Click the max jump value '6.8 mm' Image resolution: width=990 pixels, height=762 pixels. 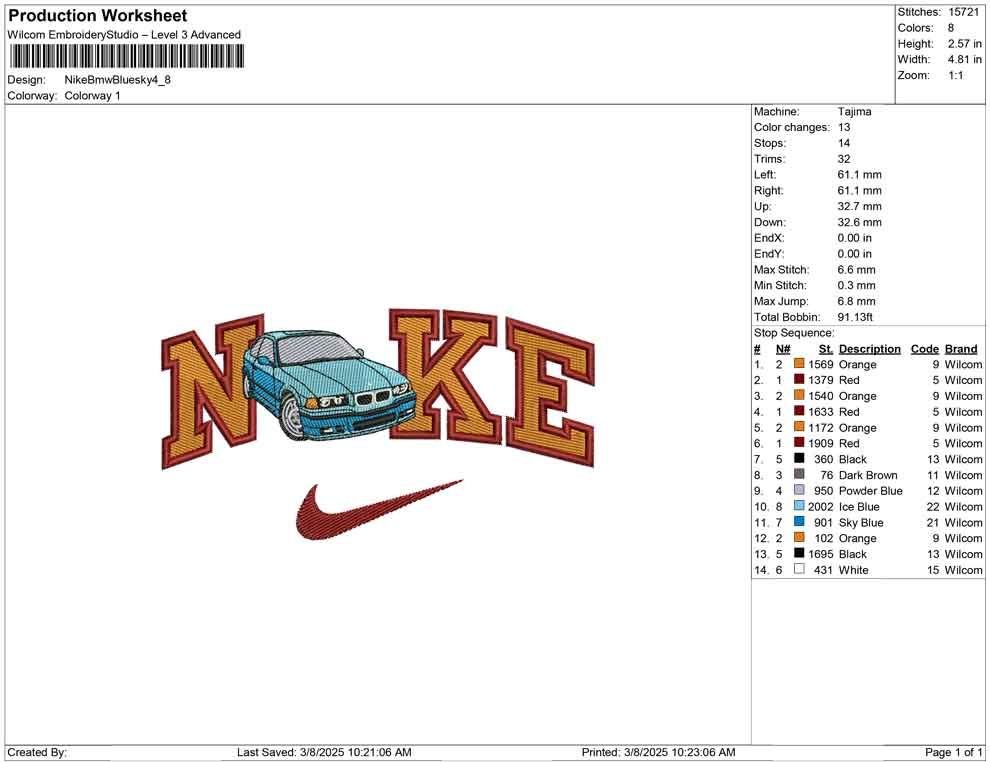pyautogui.click(x=856, y=301)
